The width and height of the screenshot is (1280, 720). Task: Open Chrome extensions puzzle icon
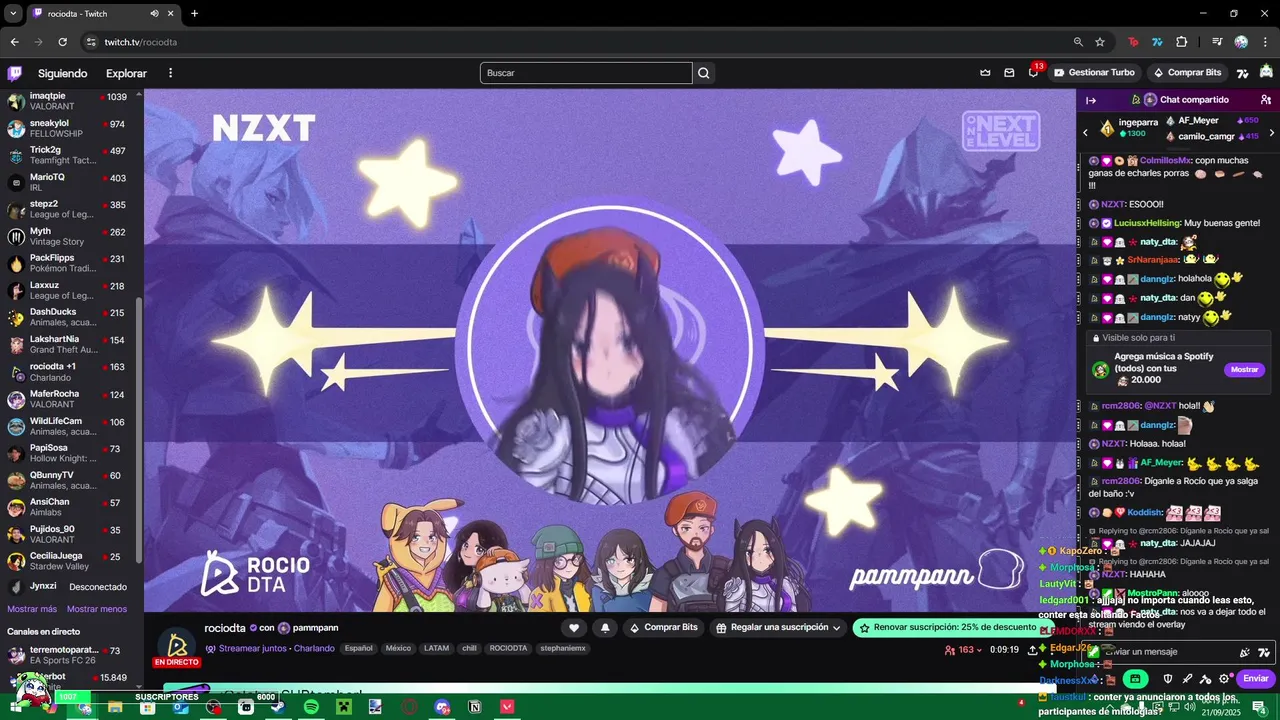[1181, 42]
